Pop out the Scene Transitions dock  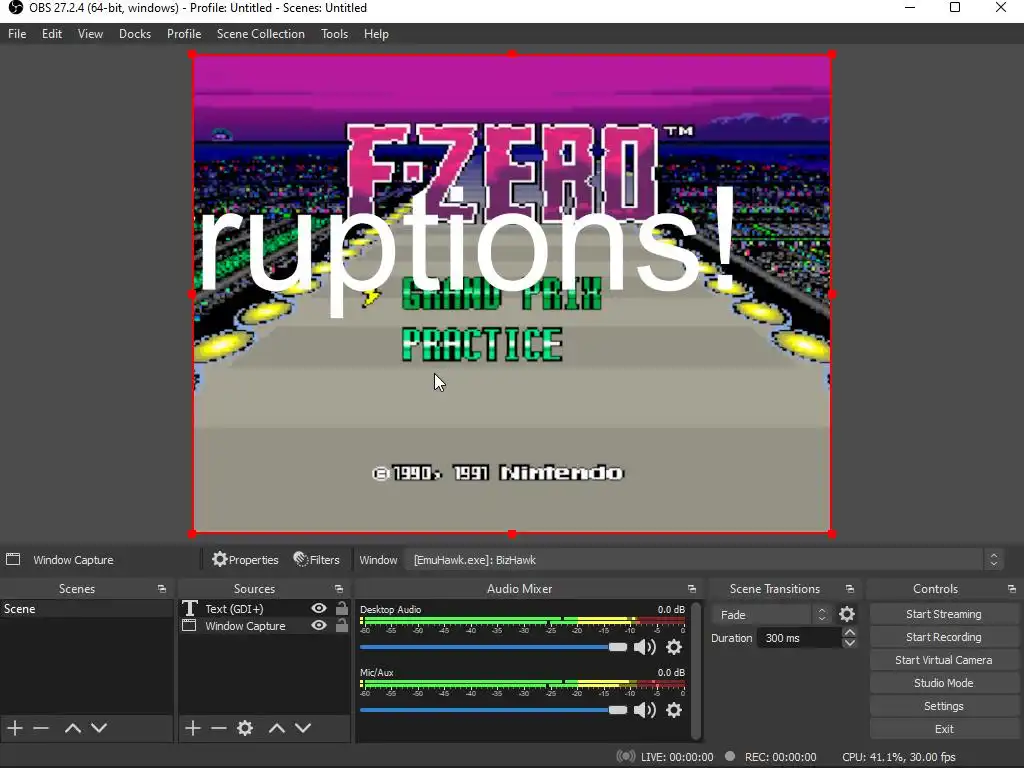pyautogui.click(x=850, y=589)
